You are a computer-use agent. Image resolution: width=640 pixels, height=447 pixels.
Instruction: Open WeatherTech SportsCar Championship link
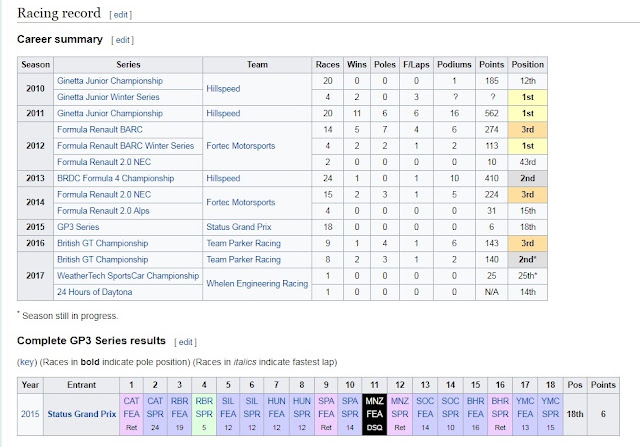tap(128, 276)
